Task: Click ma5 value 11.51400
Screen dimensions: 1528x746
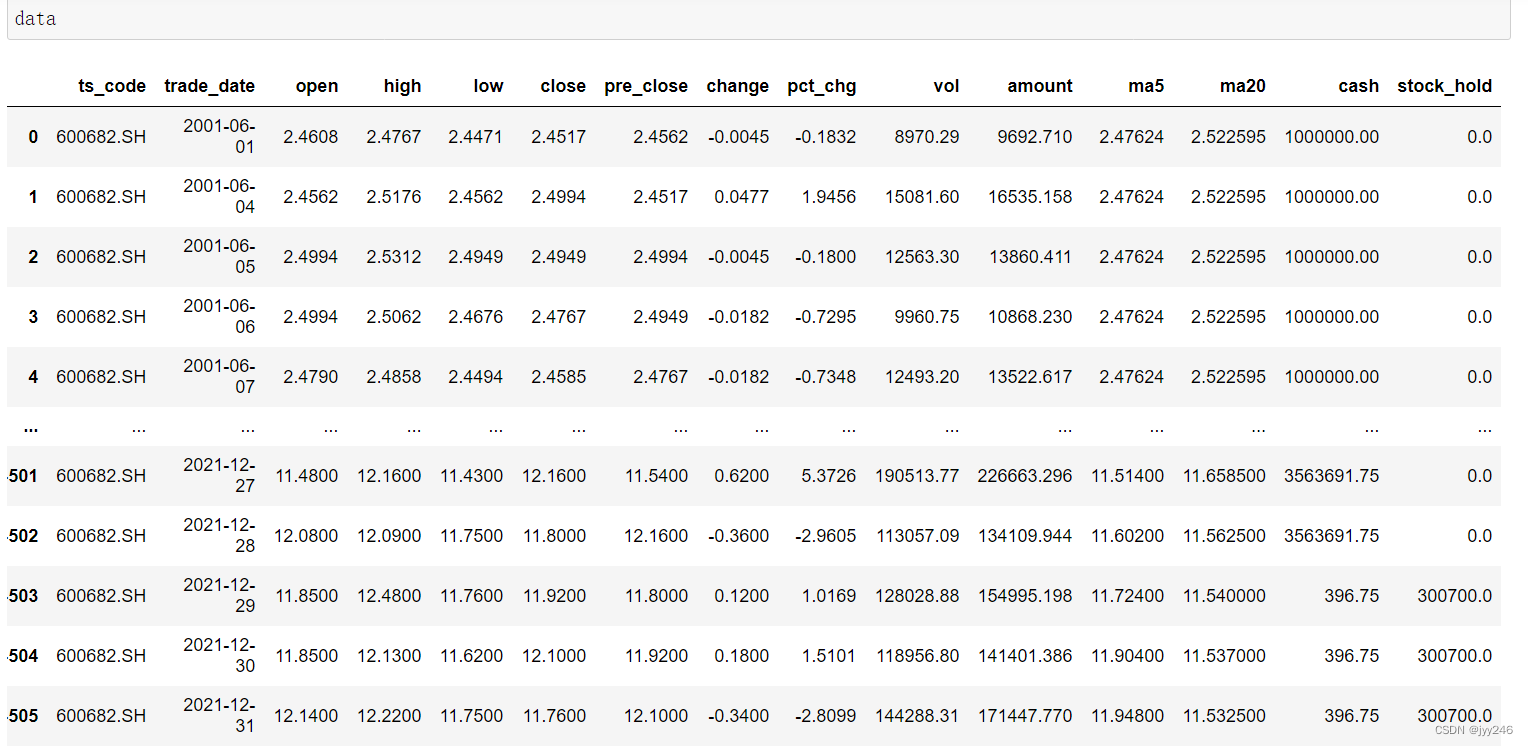Action: point(1128,476)
